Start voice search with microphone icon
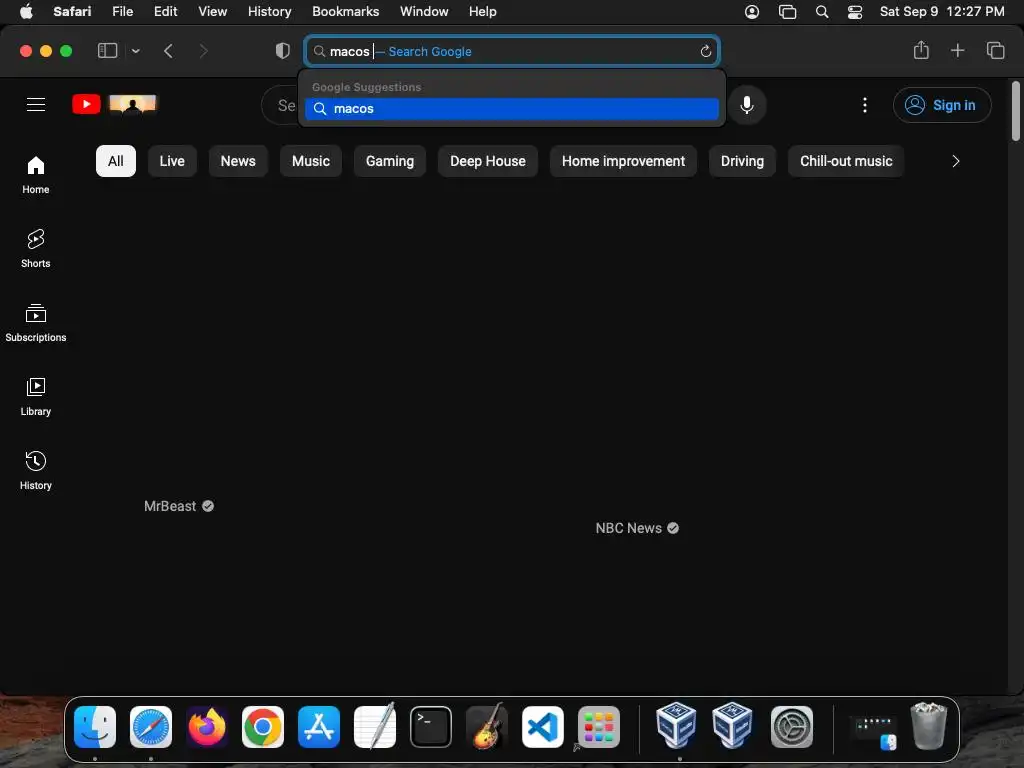Viewport: 1024px width, 768px height. [x=746, y=104]
